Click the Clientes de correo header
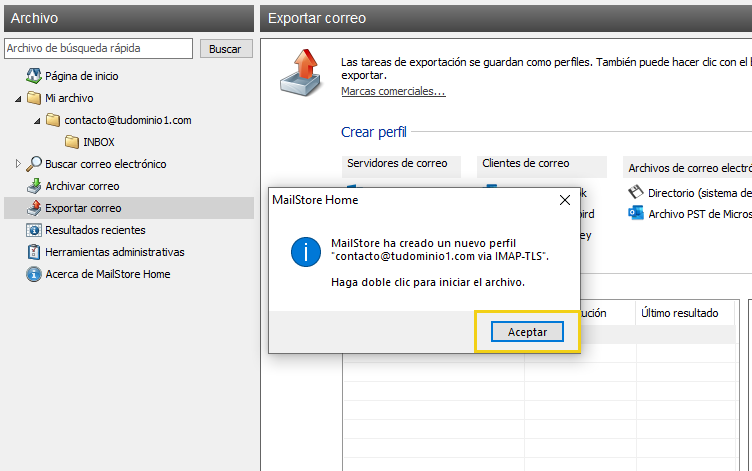This screenshot has width=752, height=471. coord(541,166)
